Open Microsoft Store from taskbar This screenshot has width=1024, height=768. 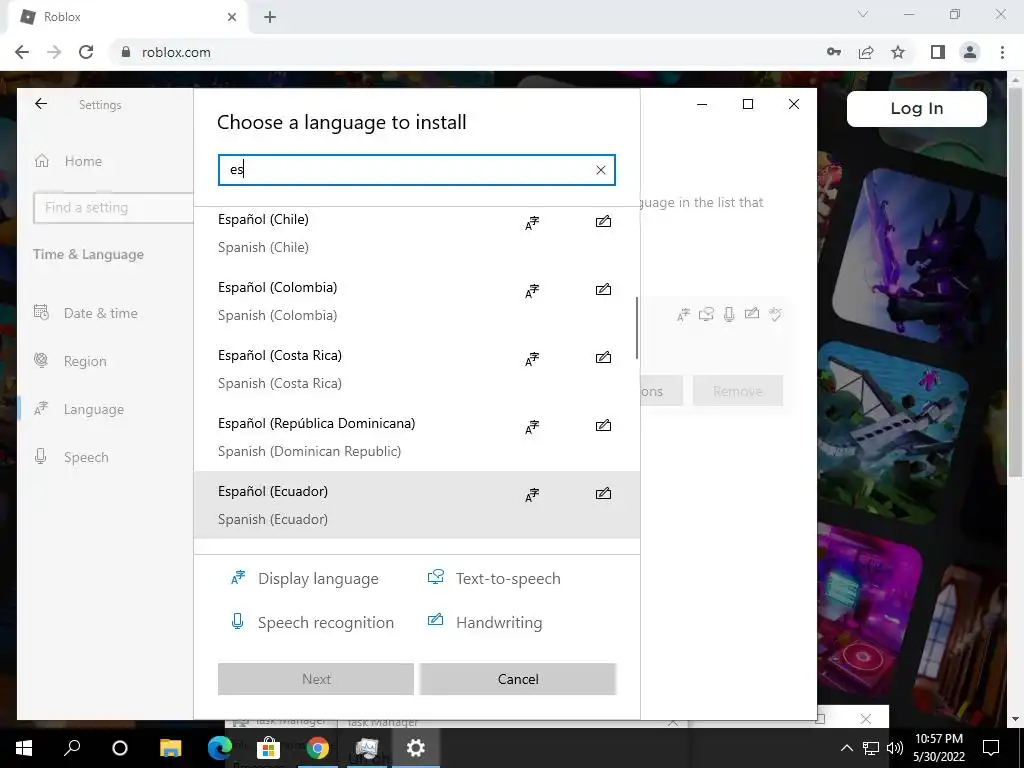click(x=268, y=748)
